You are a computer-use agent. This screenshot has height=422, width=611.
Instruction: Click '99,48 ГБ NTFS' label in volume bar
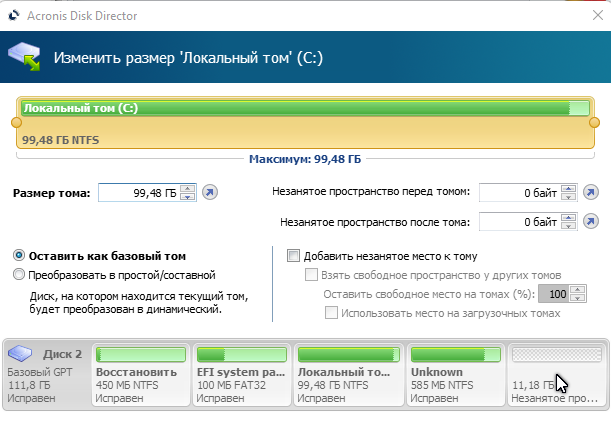60,140
